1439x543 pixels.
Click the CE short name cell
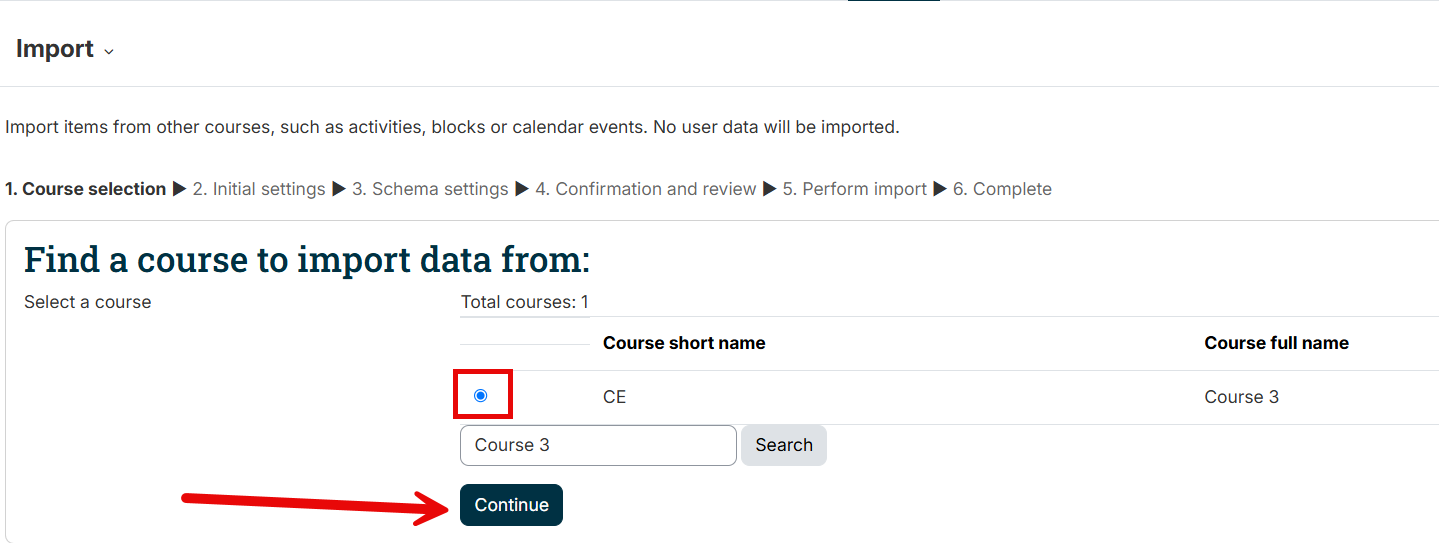tap(614, 397)
